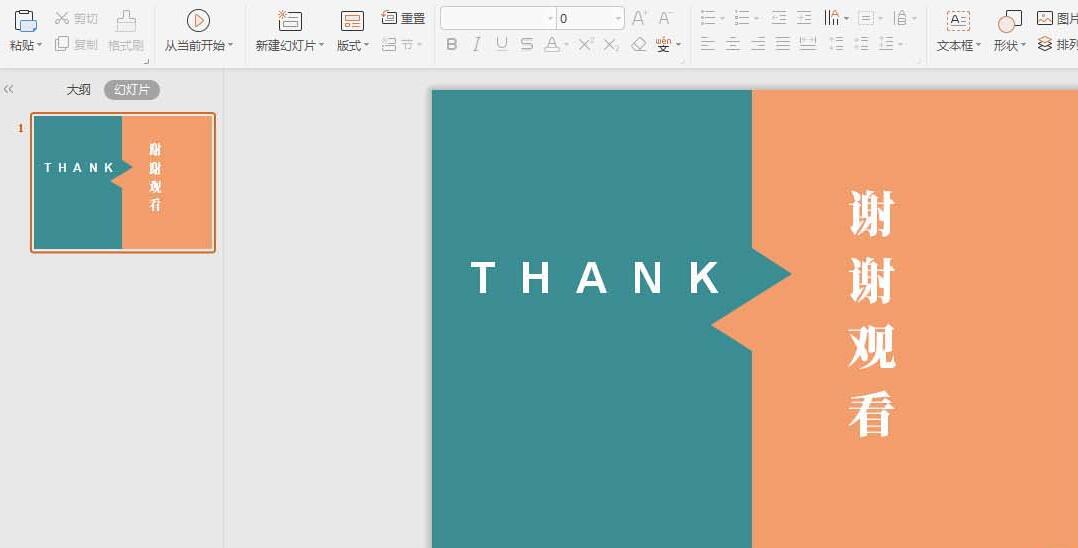Click the New Slide (新建幻灯片) icon
The image size is (1078, 548).
(289, 21)
